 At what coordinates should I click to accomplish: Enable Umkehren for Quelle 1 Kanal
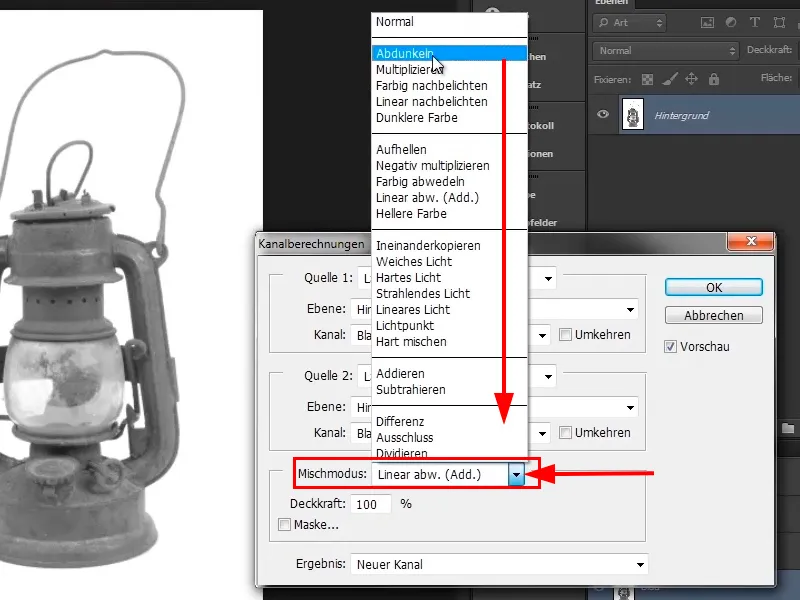coord(565,335)
